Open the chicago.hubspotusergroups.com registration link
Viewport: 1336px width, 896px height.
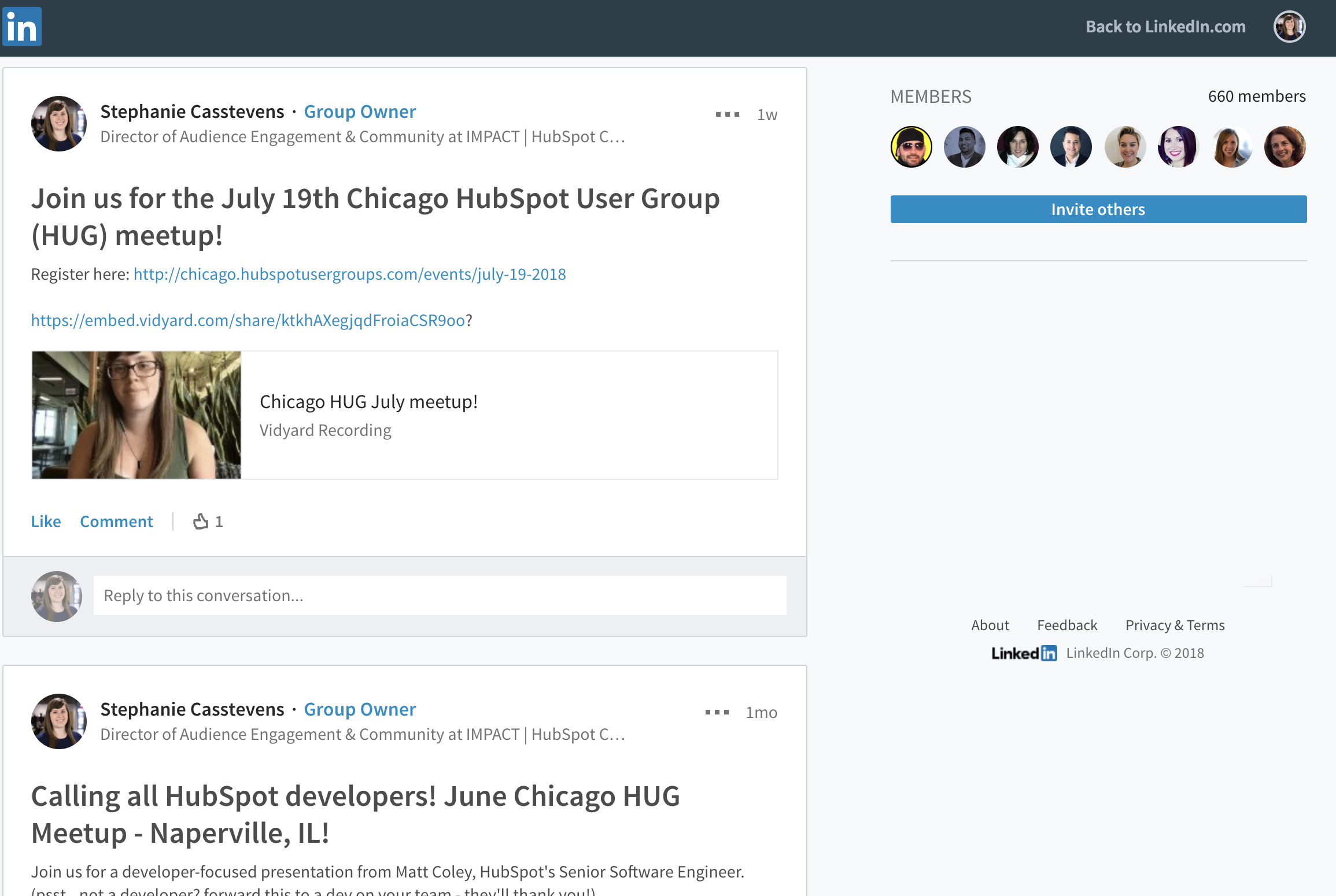(349, 274)
